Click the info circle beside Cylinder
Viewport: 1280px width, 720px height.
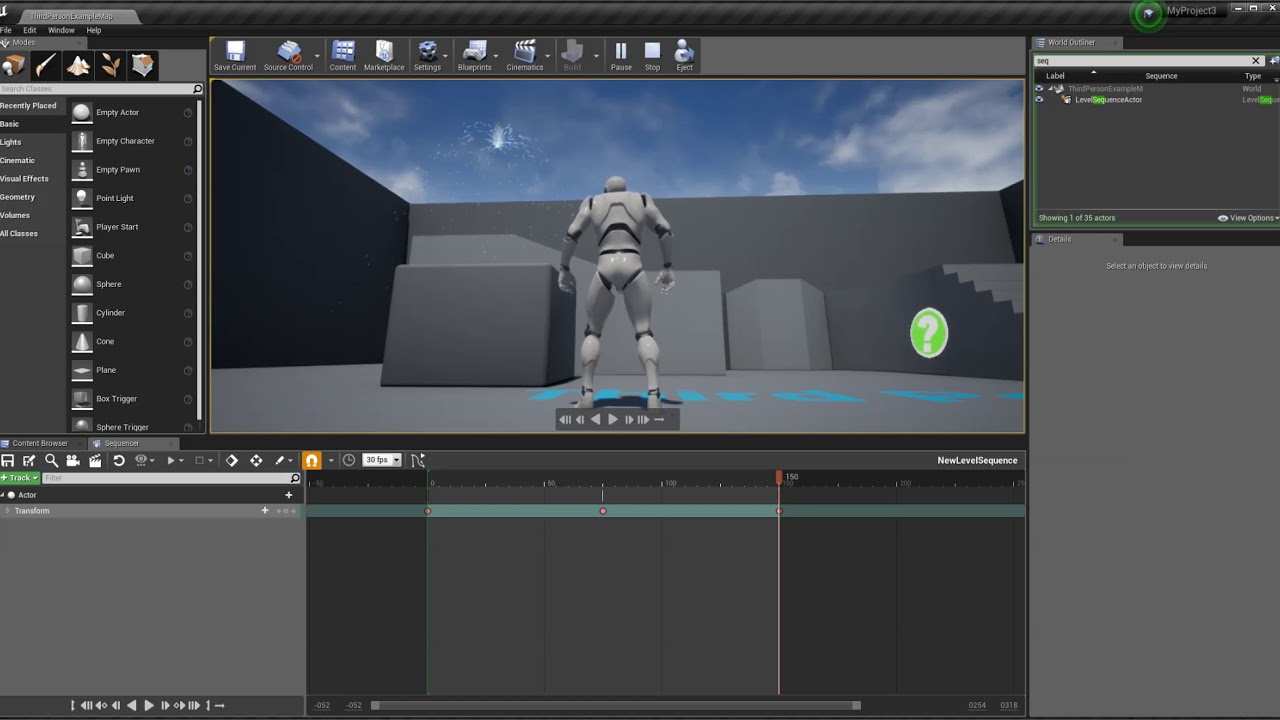click(188, 313)
